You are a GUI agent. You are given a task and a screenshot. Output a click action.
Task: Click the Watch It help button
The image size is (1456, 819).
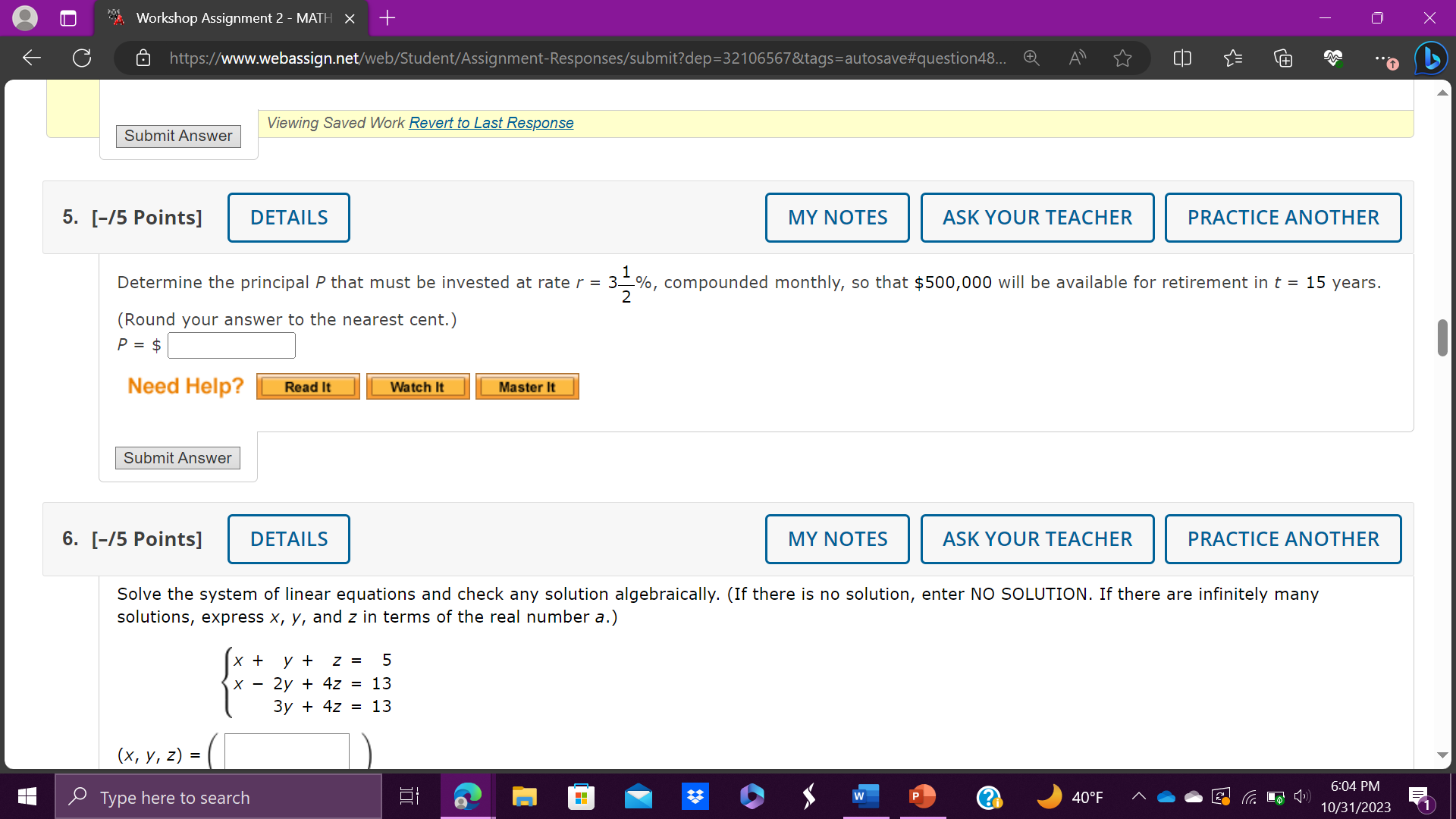tap(417, 386)
